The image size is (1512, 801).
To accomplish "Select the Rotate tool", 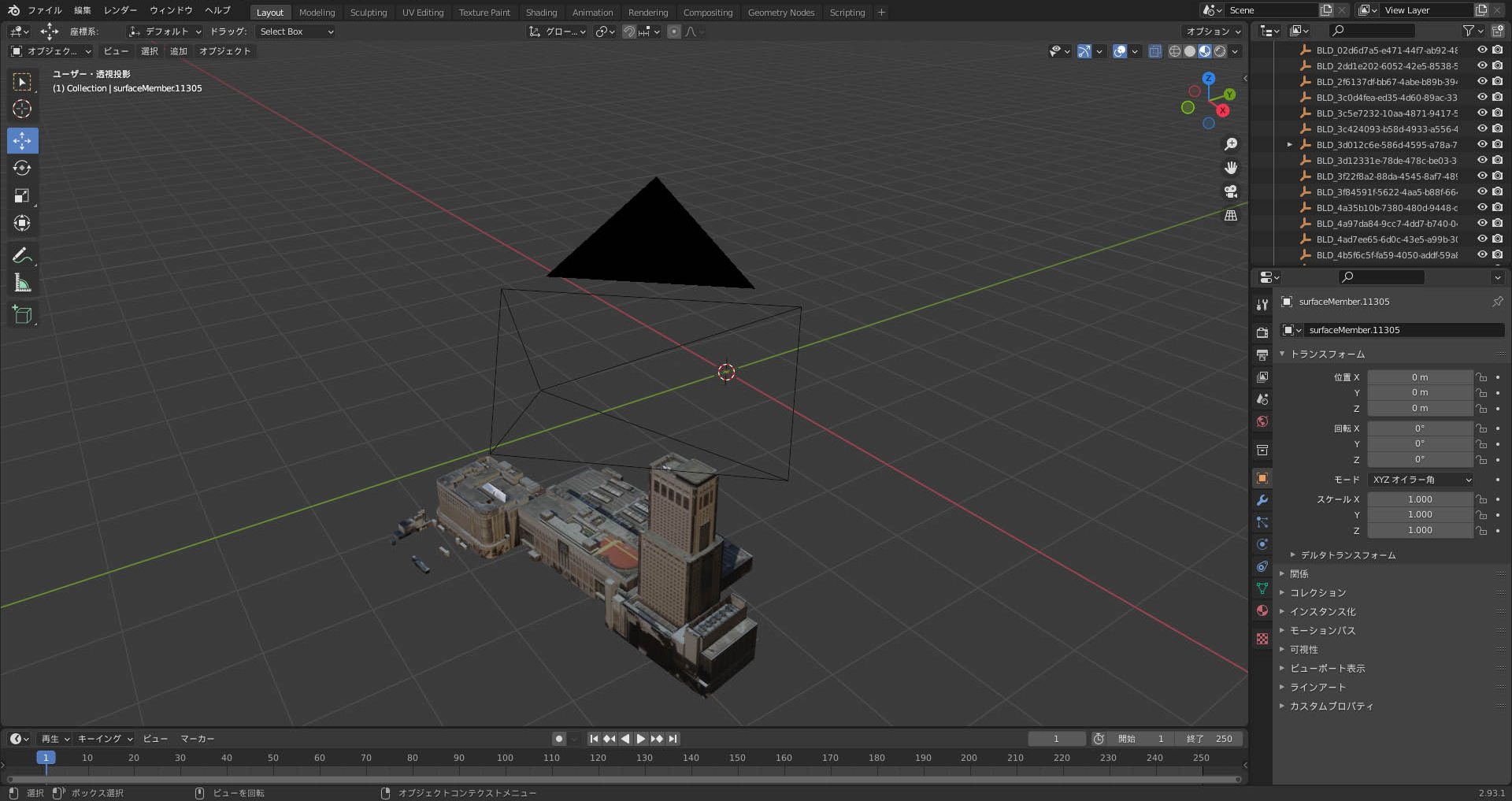I will coord(22,169).
